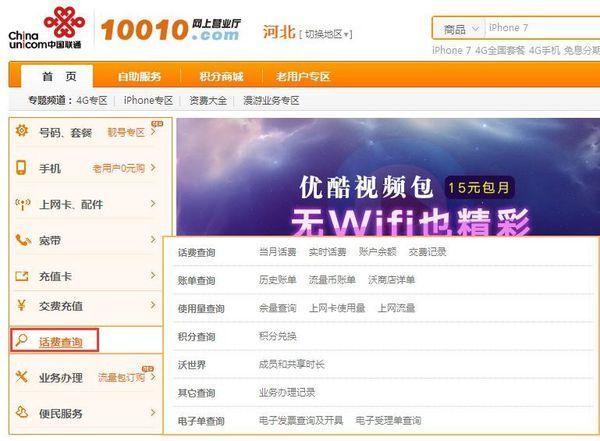Expand the 号码、套餐 chevron arrow

[153, 132]
